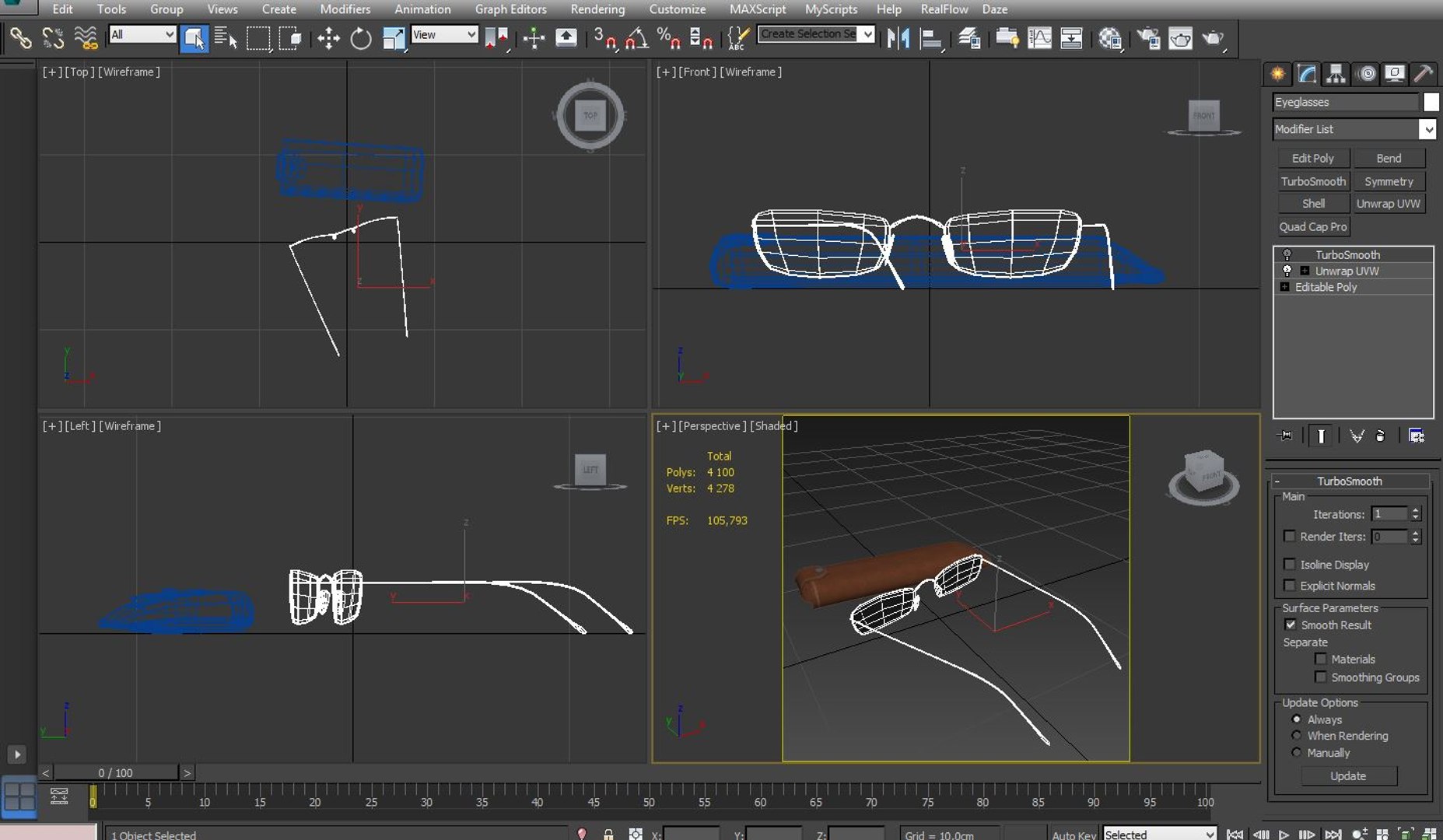The width and height of the screenshot is (1443, 840).
Task: Remove modifier from the stack icon
Action: 1380,436
